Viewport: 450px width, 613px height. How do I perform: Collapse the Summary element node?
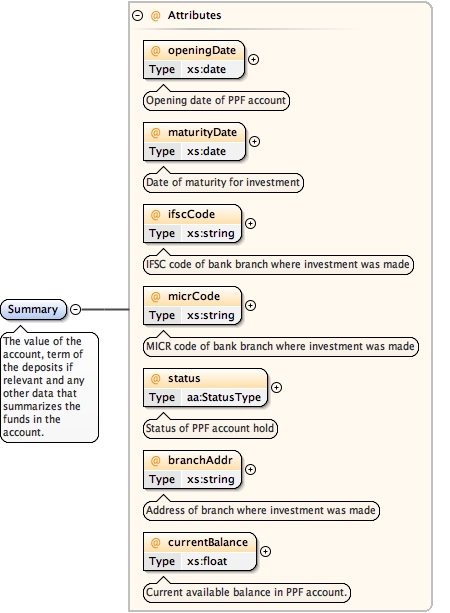pyautogui.click(x=75, y=309)
